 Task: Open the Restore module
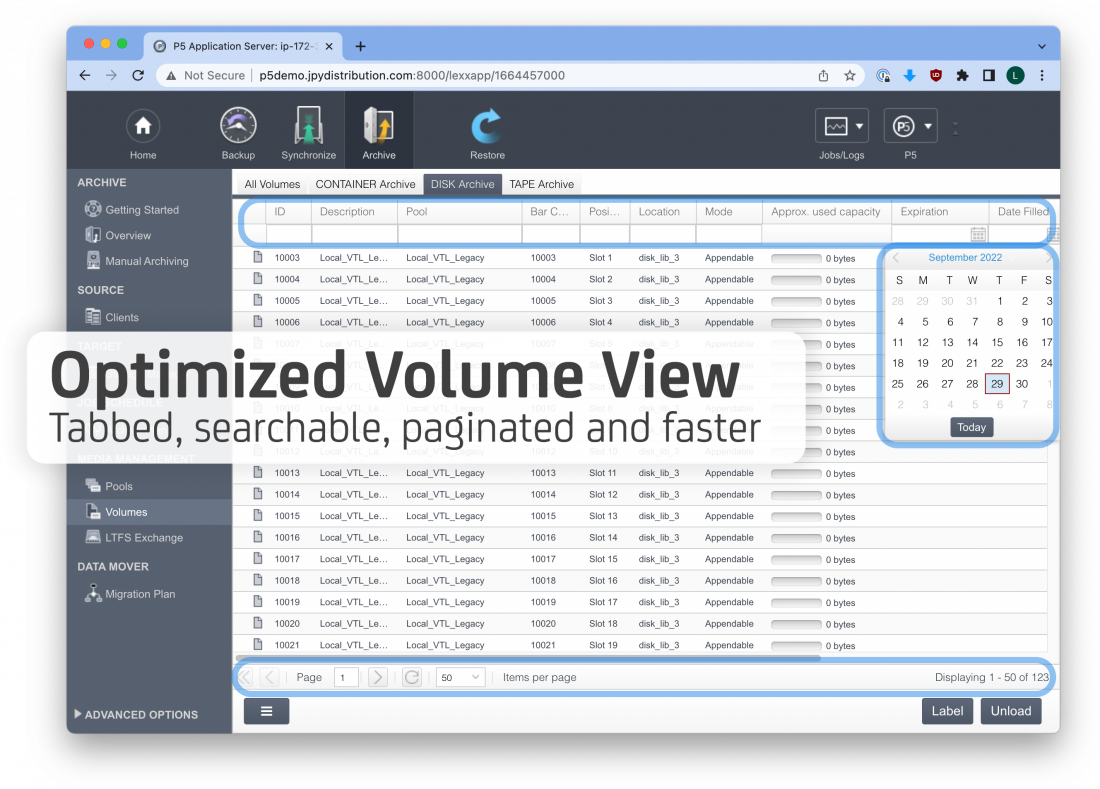(487, 135)
